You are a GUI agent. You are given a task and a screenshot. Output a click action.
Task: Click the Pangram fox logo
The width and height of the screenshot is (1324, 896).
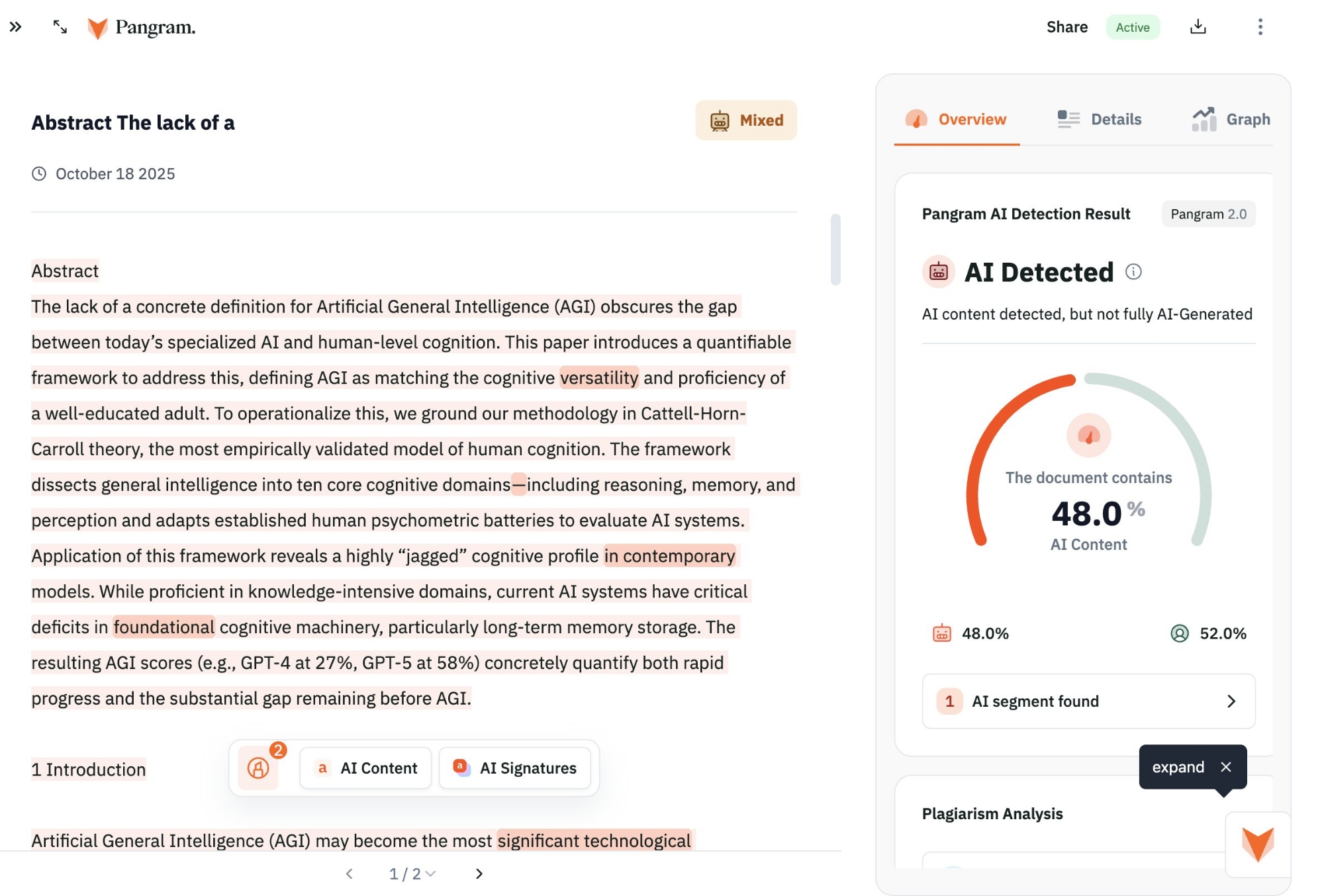coord(98,28)
